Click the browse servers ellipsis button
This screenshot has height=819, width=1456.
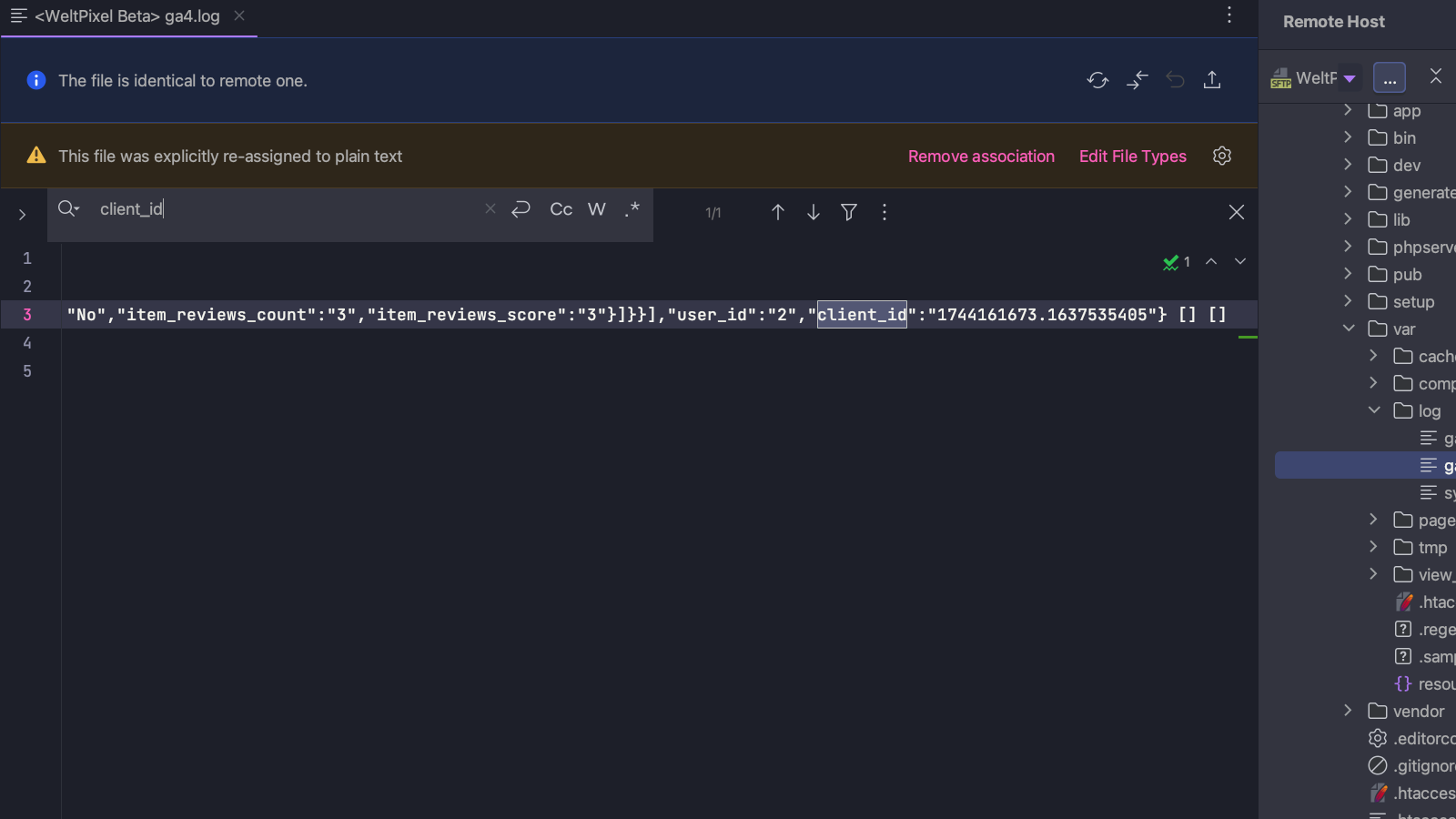(1390, 78)
